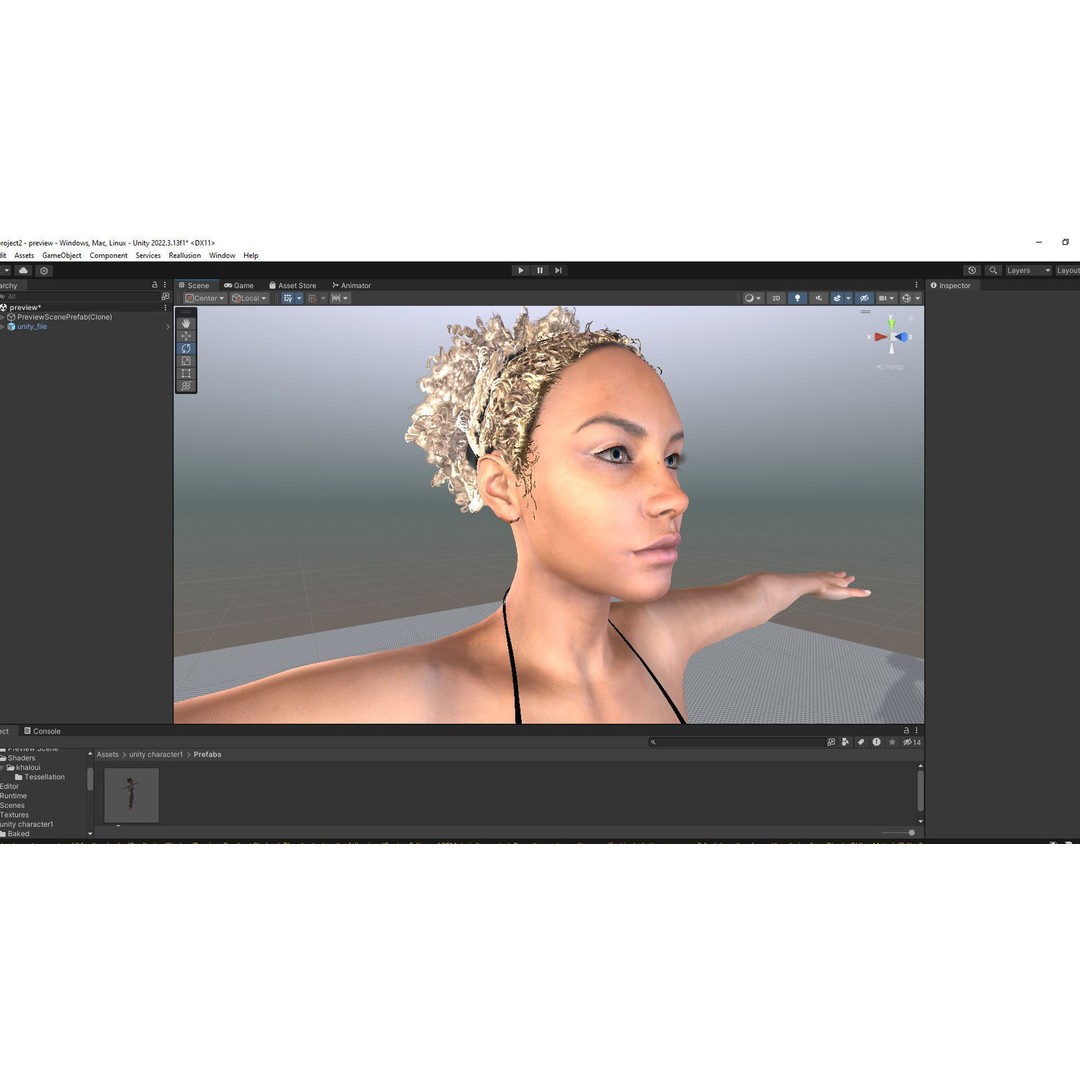Open the scene effects dropdown arrow

849,298
